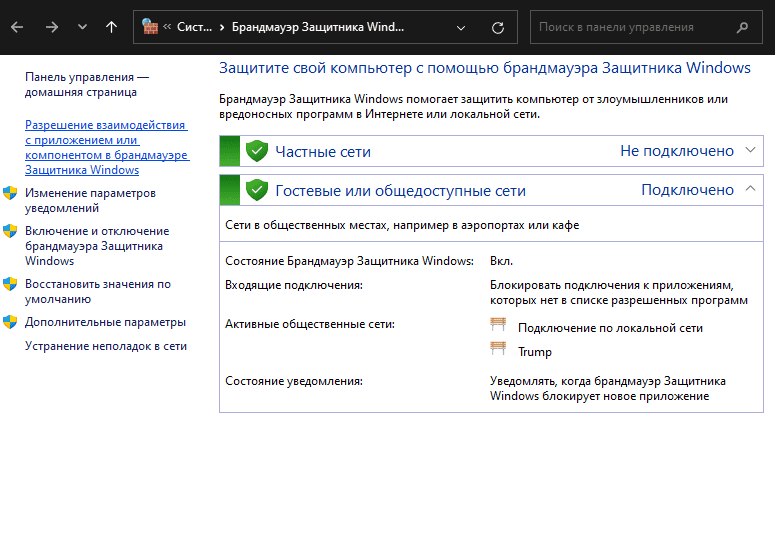Go up one level with up arrow
This screenshot has height=534, width=775.
112,27
